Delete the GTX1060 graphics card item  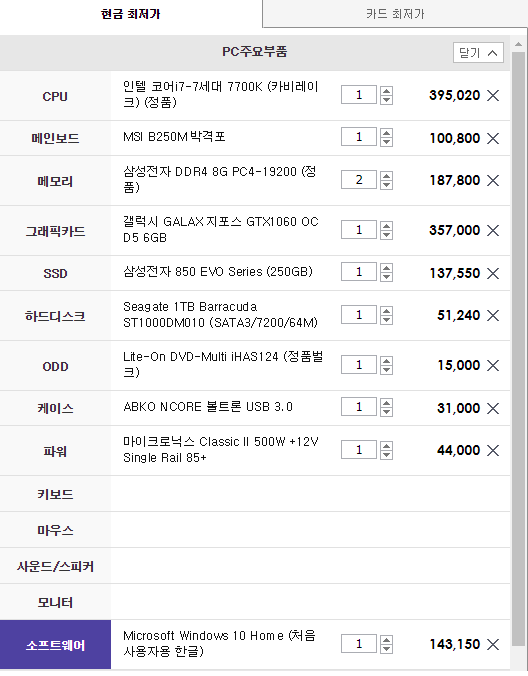493,230
